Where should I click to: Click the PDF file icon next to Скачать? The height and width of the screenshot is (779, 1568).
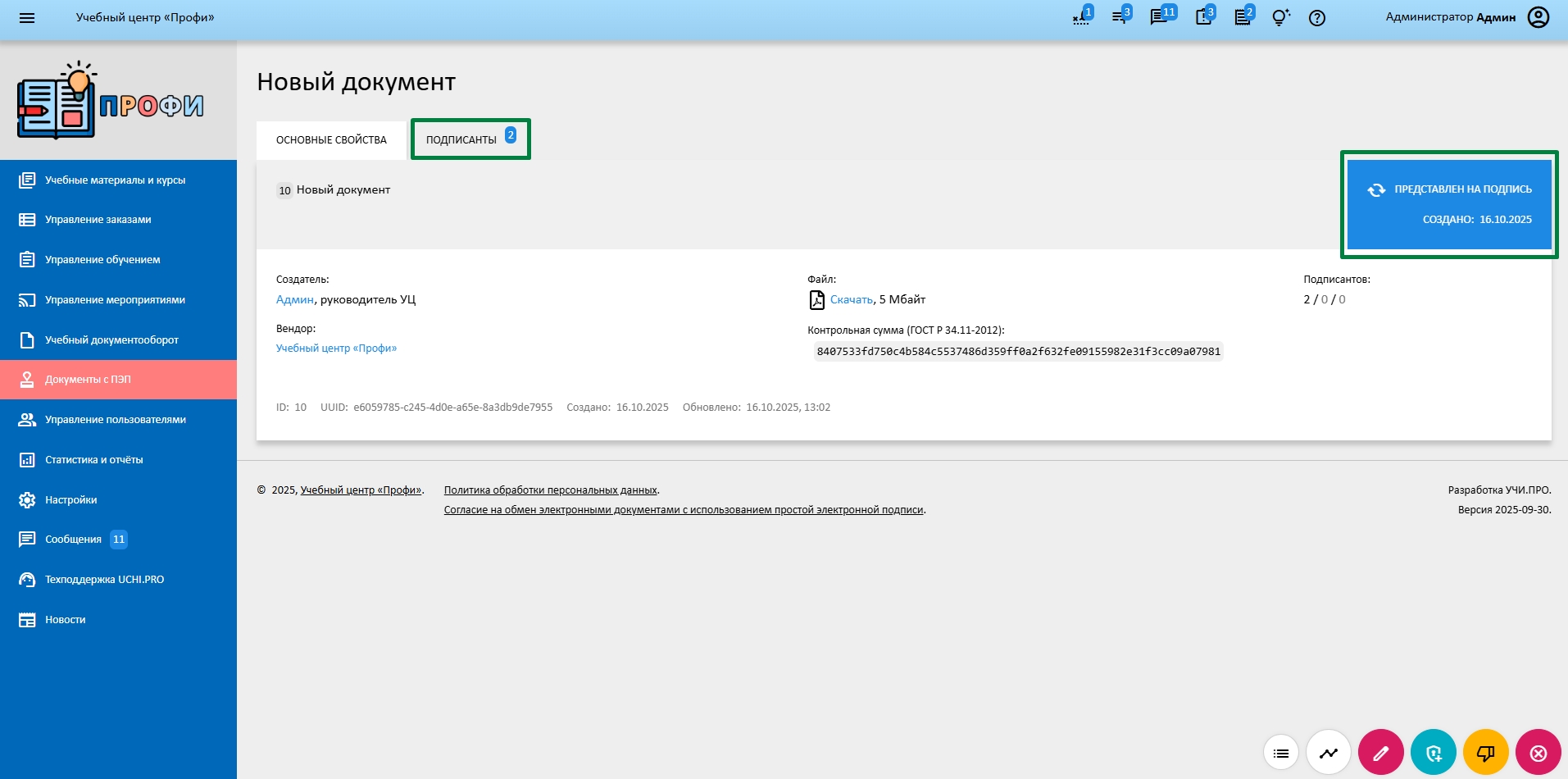click(816, 300)
